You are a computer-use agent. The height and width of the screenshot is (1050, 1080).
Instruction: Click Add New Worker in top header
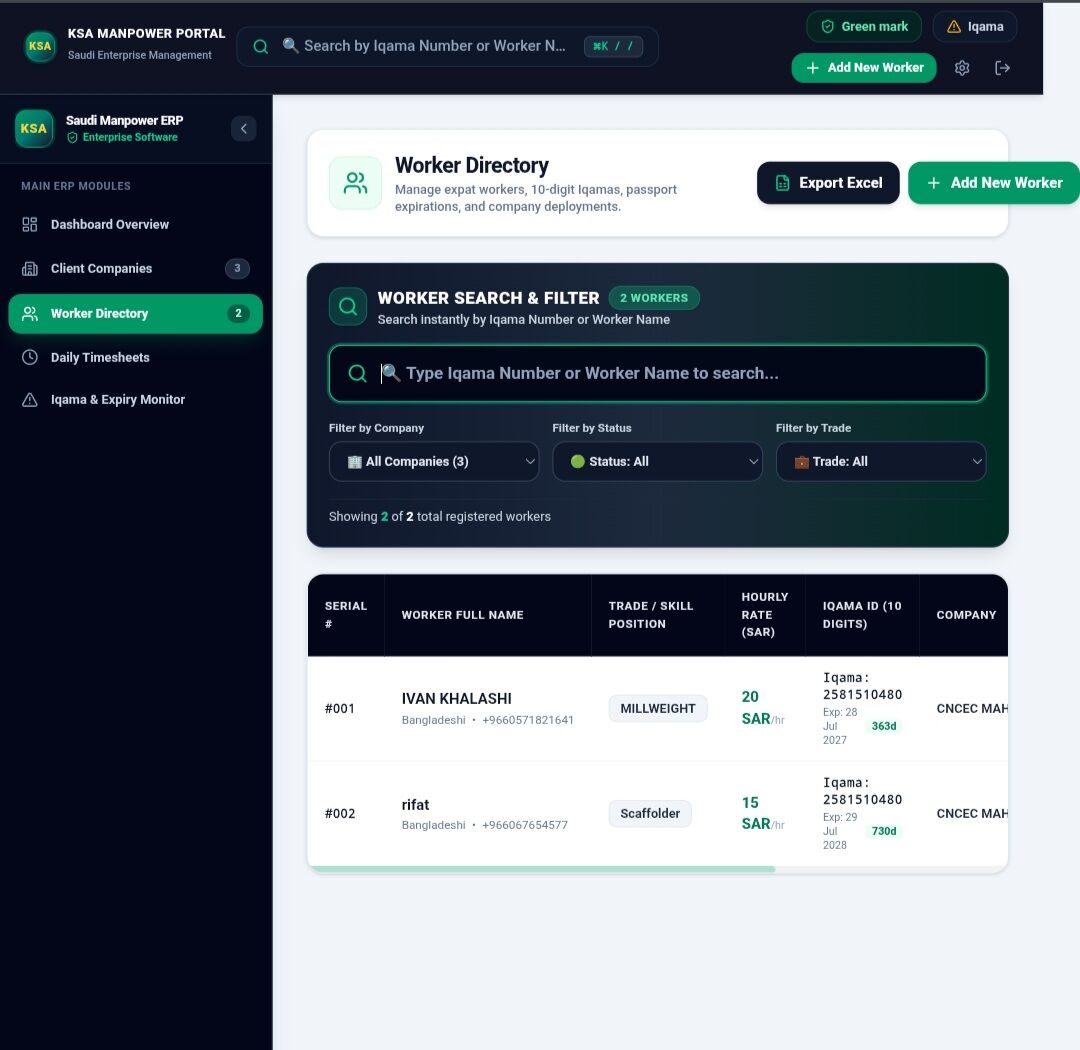(864, 68)
